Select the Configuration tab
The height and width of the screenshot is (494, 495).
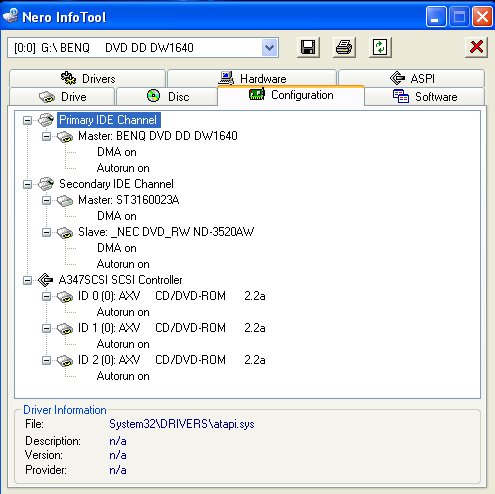291,95
